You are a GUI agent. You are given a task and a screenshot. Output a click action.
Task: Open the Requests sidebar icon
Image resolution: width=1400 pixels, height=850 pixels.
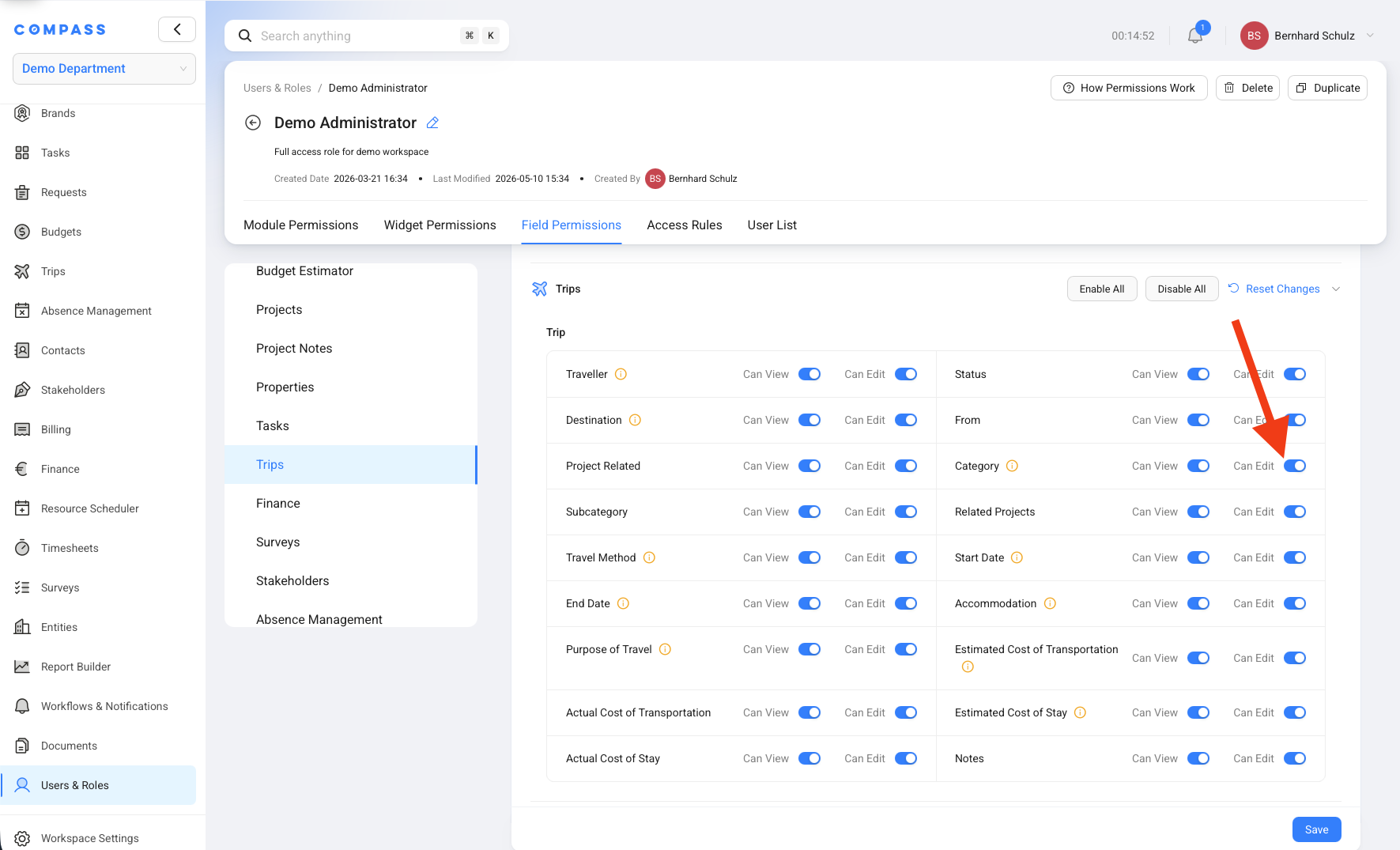(x=22, y=192)
